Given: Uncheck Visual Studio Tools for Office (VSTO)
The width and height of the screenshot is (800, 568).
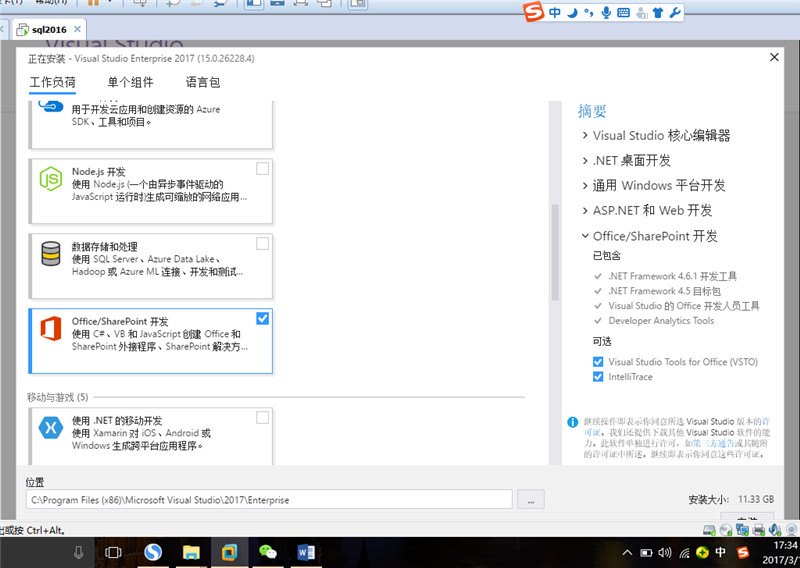Looking at the screenshot, I should [x=598, y=362].
